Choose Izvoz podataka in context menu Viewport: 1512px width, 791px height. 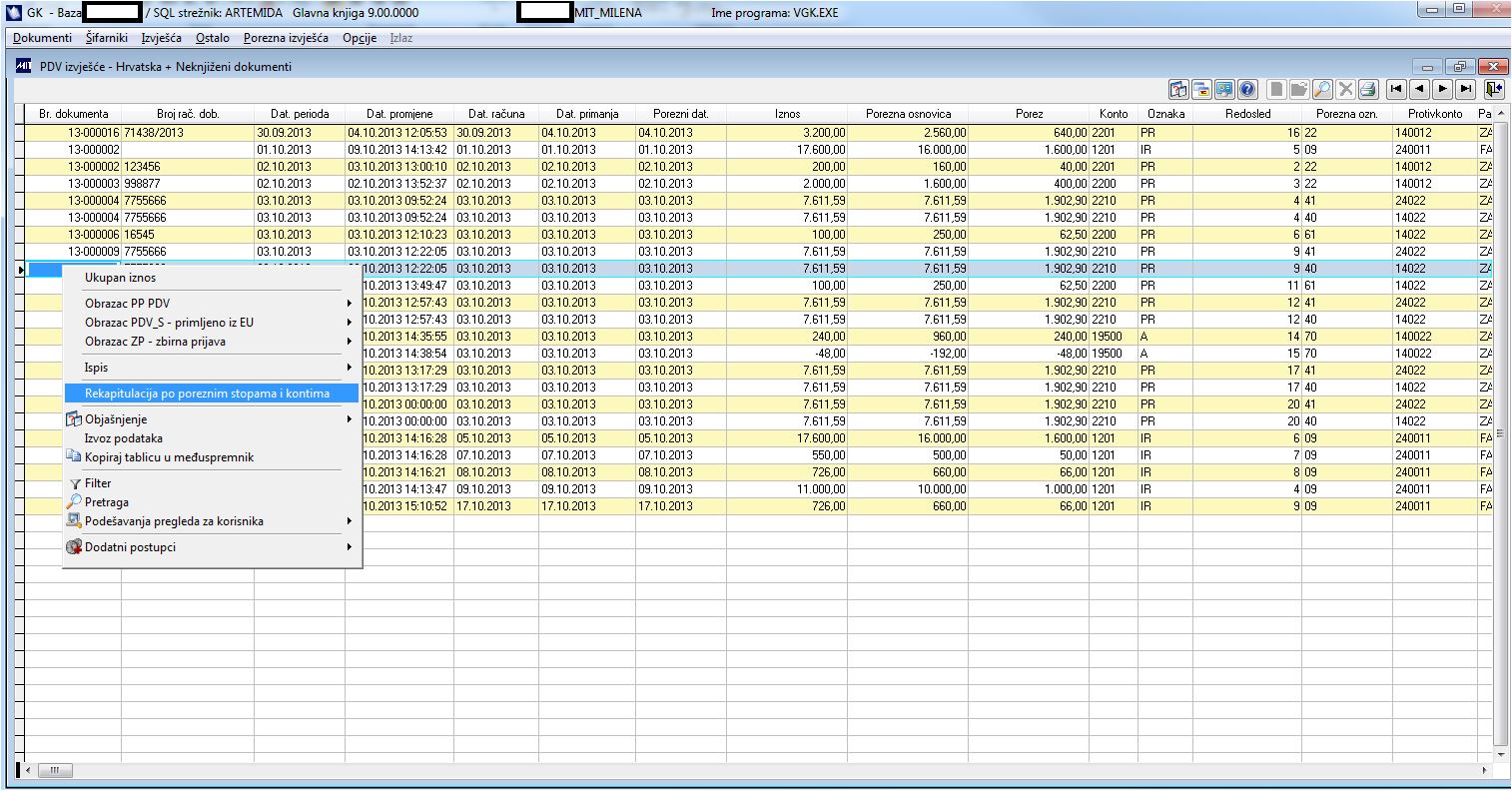(x=212, y=438)
